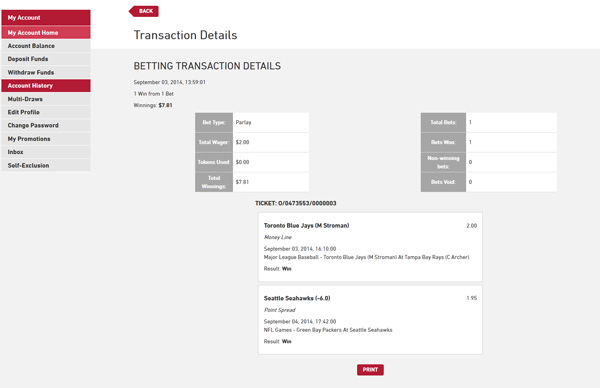Click the Bets Won value cell
Screen dimensions: 600x388
tap(511, 142)
